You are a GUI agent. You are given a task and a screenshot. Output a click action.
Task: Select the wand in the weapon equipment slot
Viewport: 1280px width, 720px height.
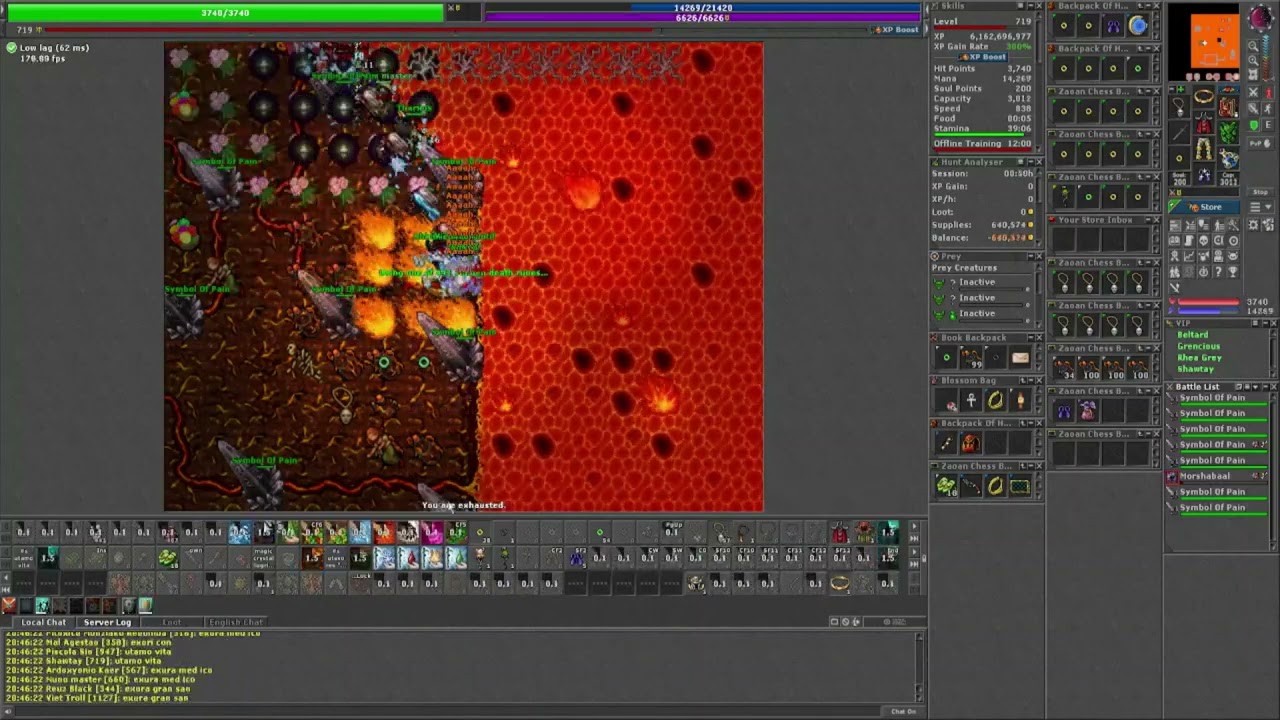tap(1179, 133)
